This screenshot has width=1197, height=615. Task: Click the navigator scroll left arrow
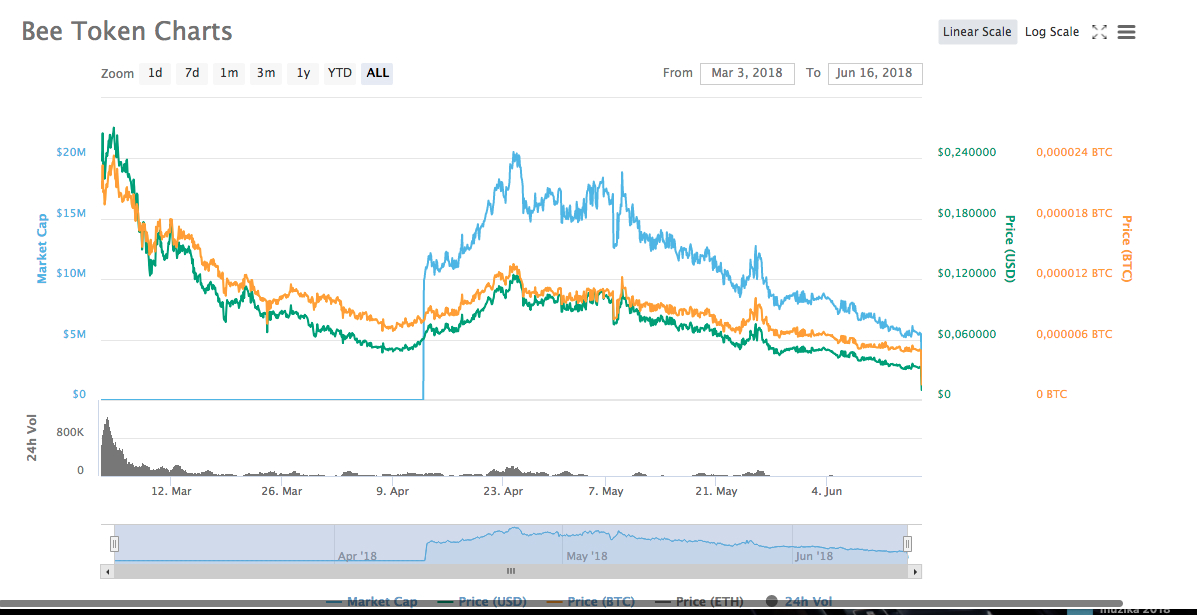tap(107, 571)
